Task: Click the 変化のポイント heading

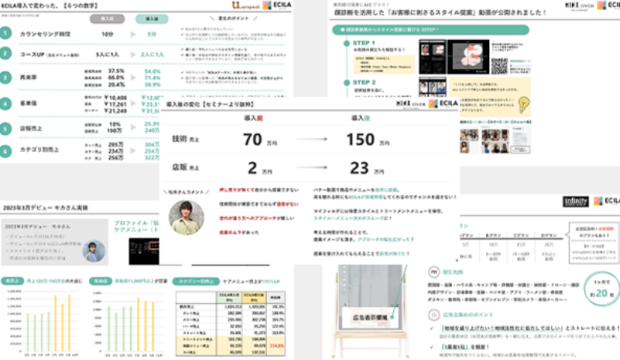Action: click(234, 19)
